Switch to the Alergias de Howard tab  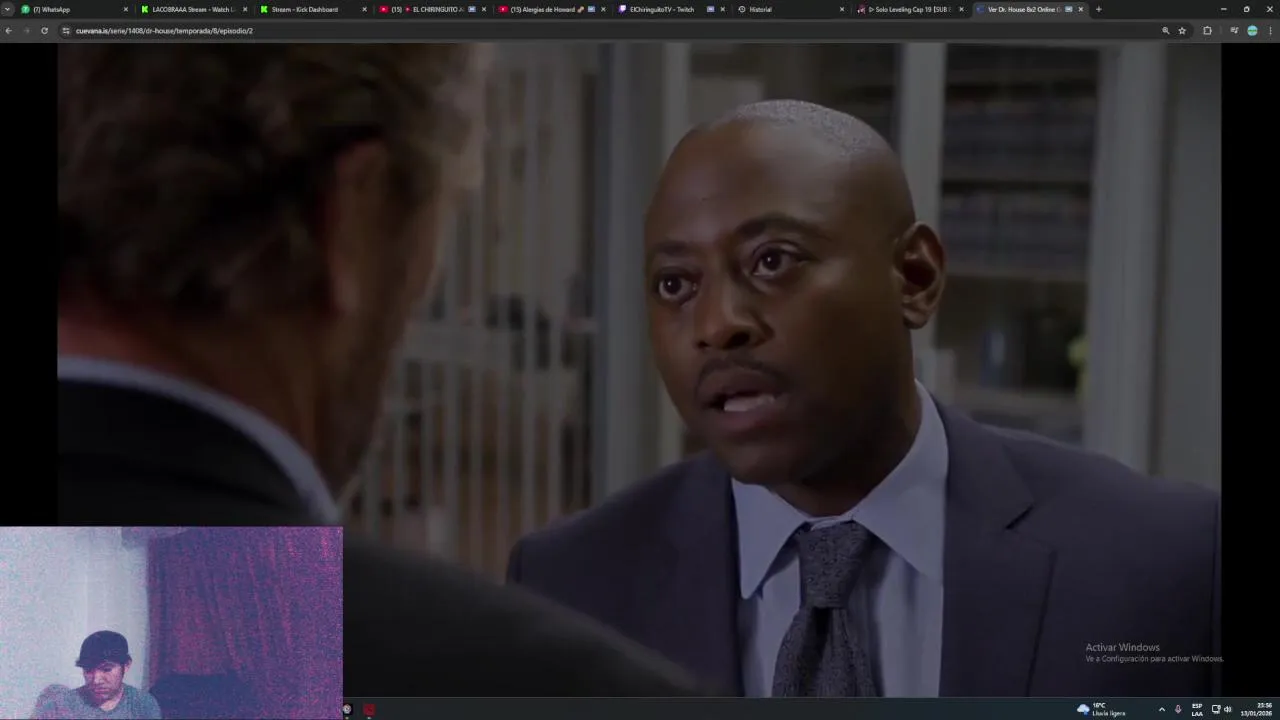[550, 9]
